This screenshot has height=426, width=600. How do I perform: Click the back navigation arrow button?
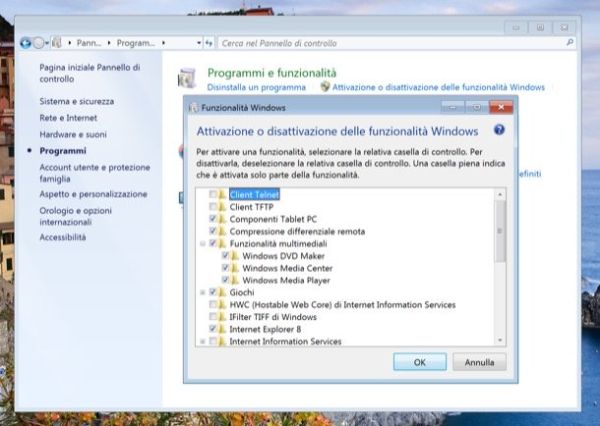(x=25, y=44)
